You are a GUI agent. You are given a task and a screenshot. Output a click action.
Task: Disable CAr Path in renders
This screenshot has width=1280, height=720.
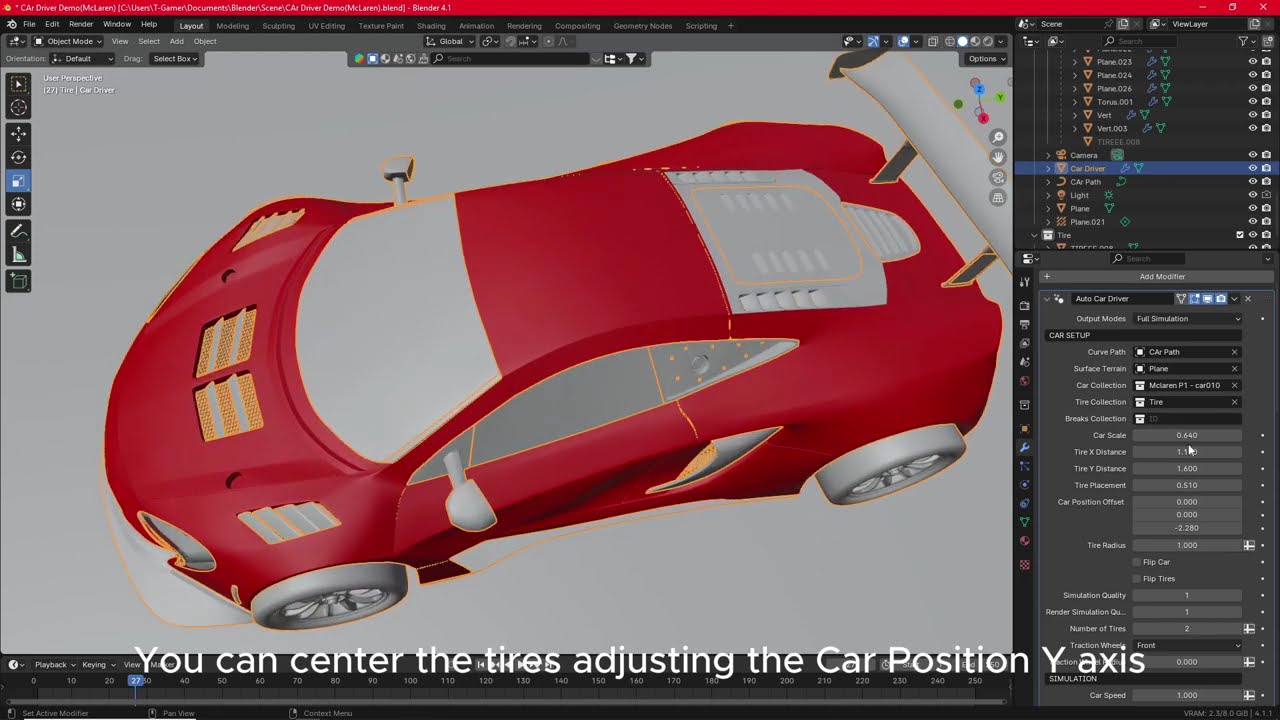(1266, 182)
